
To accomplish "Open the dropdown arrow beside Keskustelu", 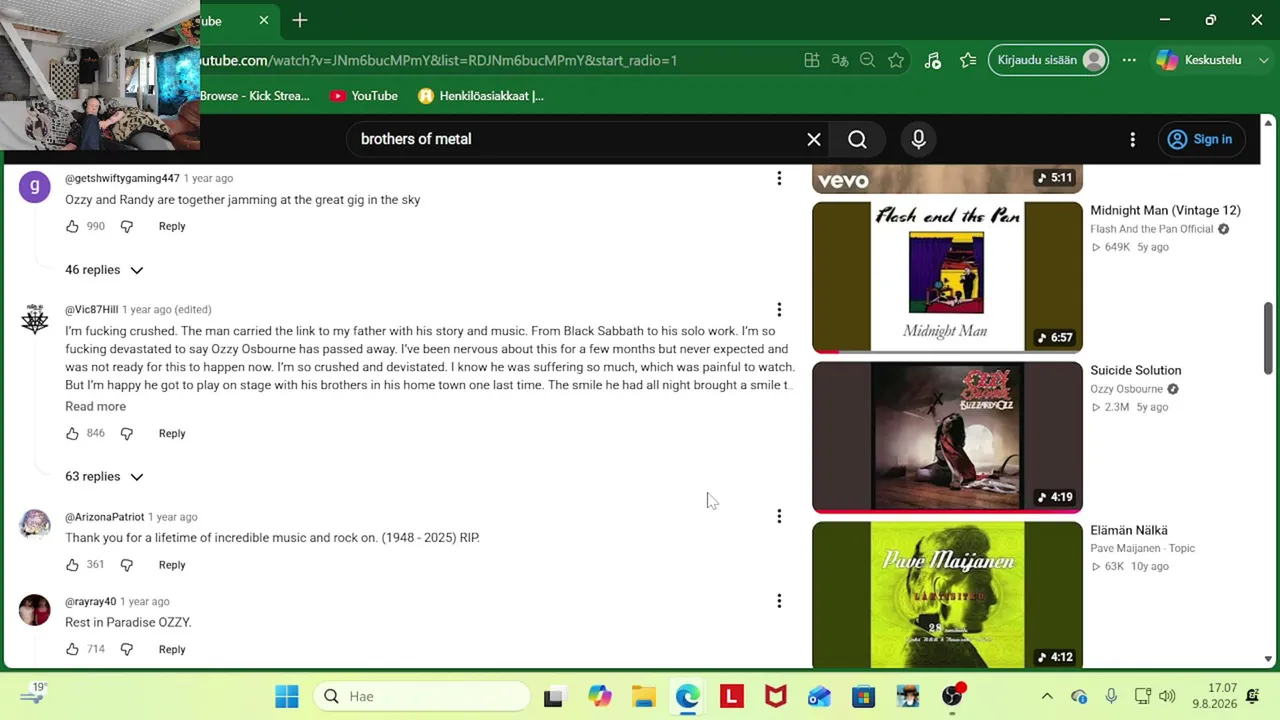I will 1263,60.
